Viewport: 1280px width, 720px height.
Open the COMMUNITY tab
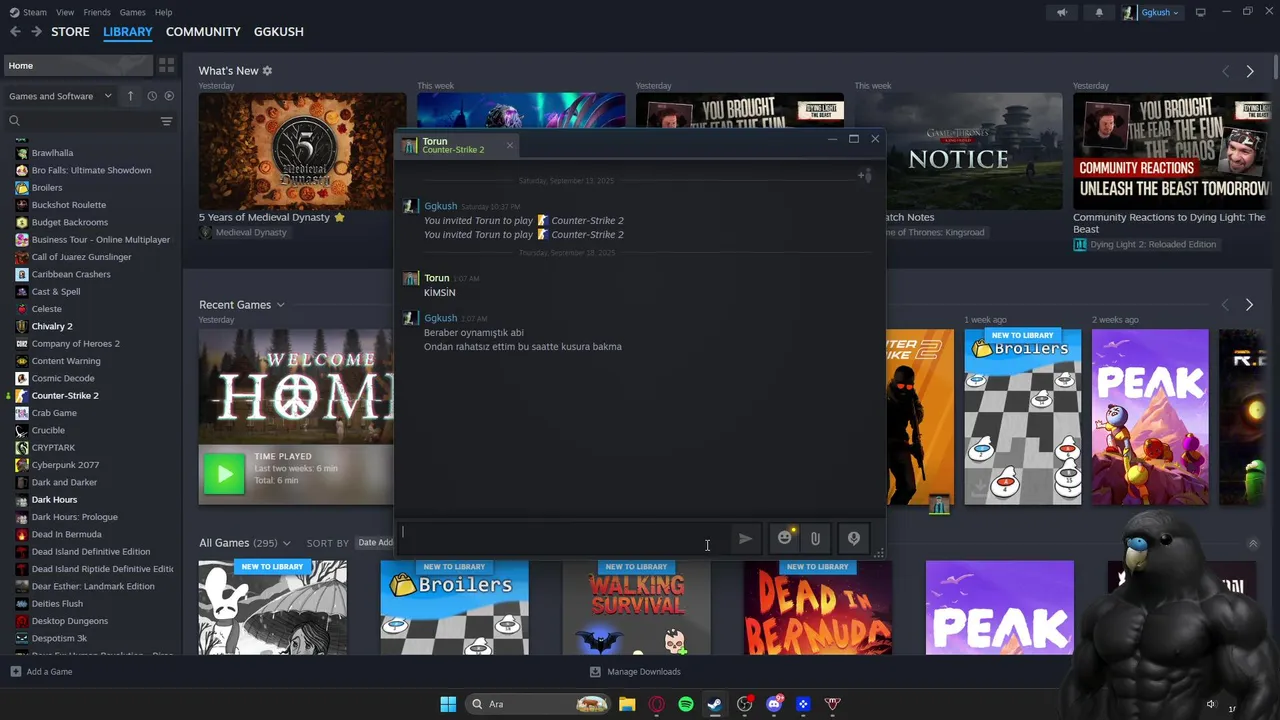point(203,32)
